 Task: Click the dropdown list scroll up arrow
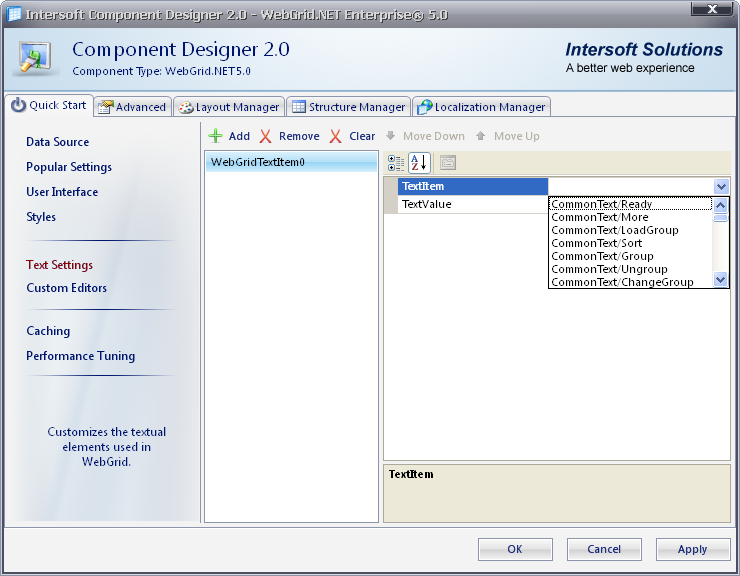click(721, 205)
